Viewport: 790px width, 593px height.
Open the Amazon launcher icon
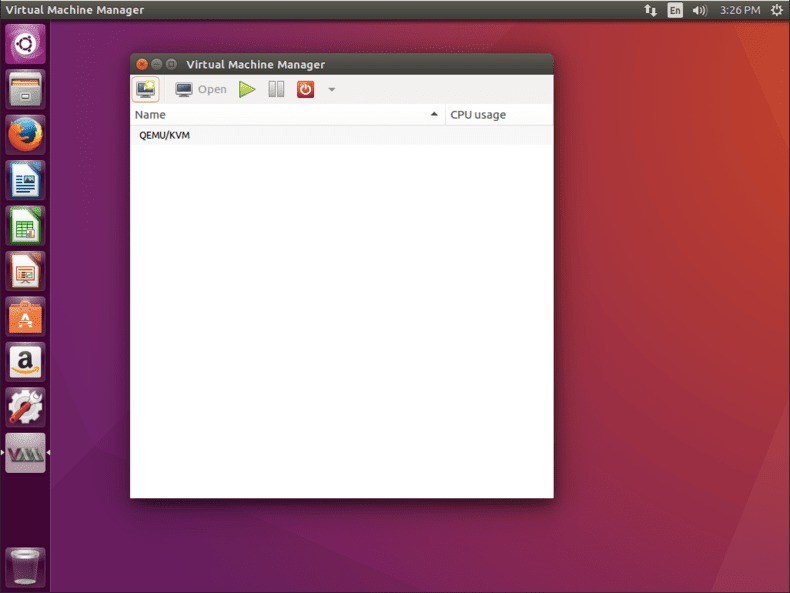click(25, 362)
